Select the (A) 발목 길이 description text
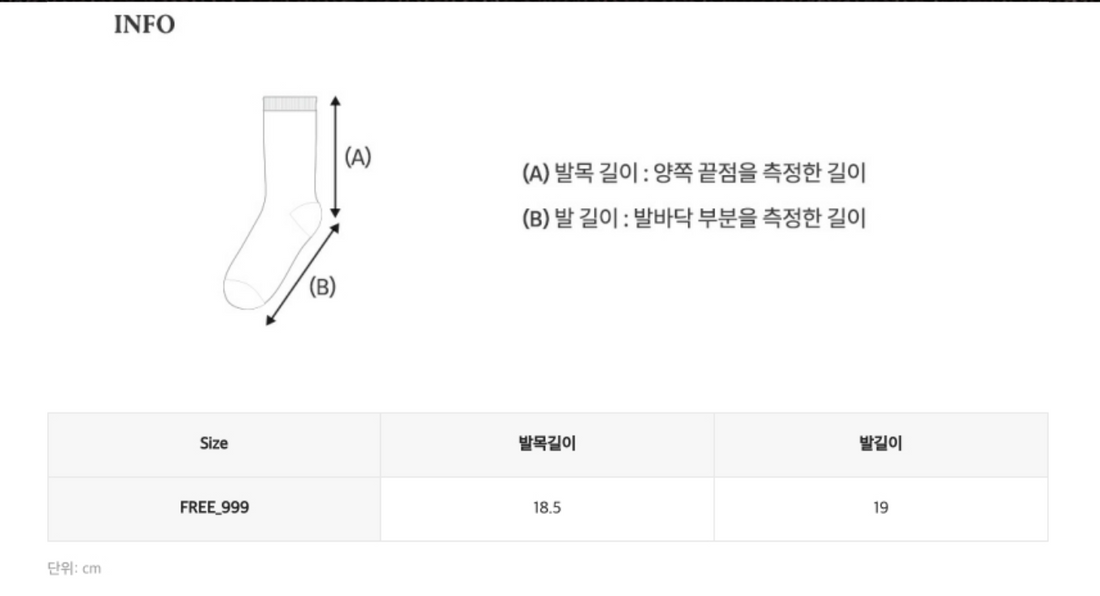 (x=694, y=173)
